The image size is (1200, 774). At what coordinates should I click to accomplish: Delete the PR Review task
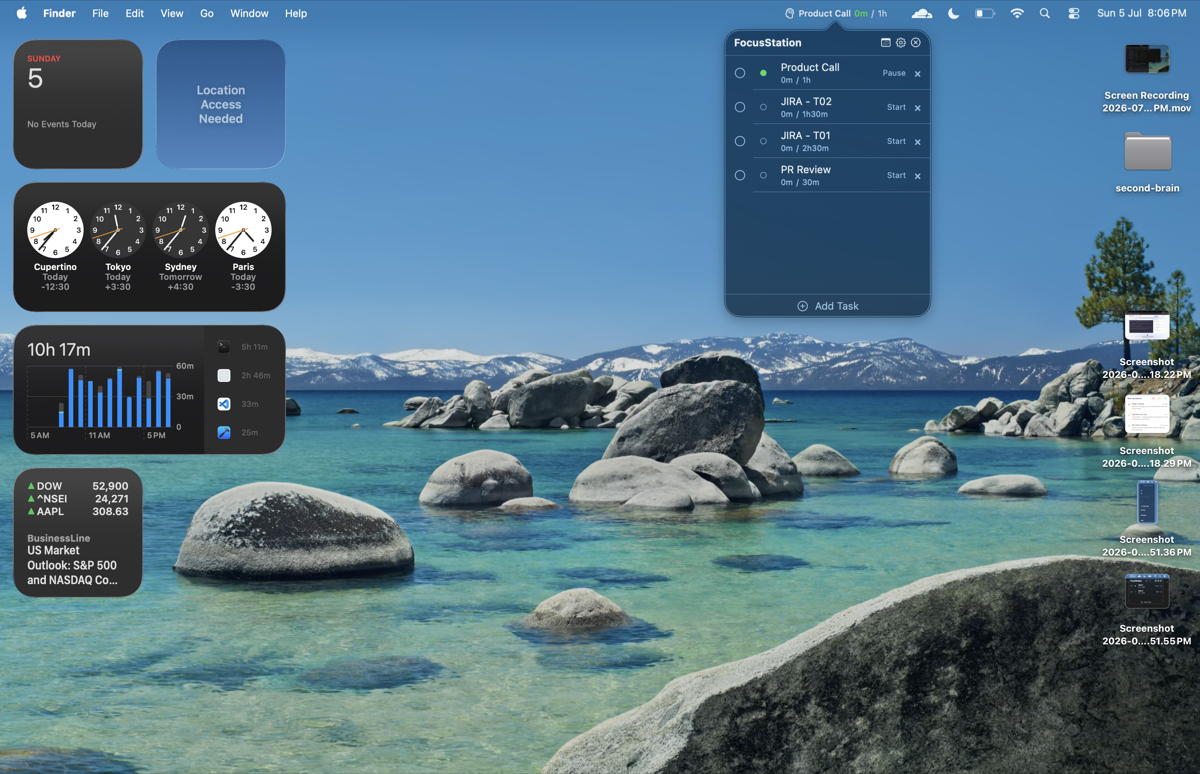click(x=918, y=176)
